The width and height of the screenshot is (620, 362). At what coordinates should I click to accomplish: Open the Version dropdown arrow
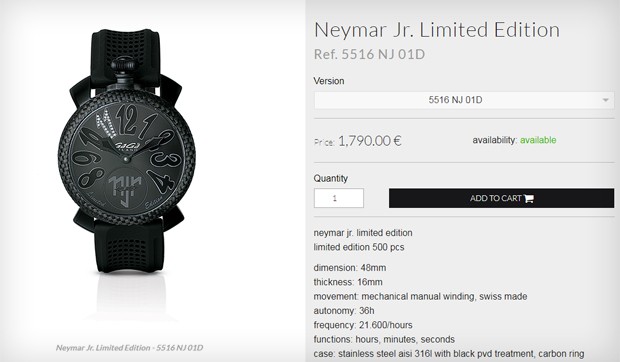(x=605, y=100)
